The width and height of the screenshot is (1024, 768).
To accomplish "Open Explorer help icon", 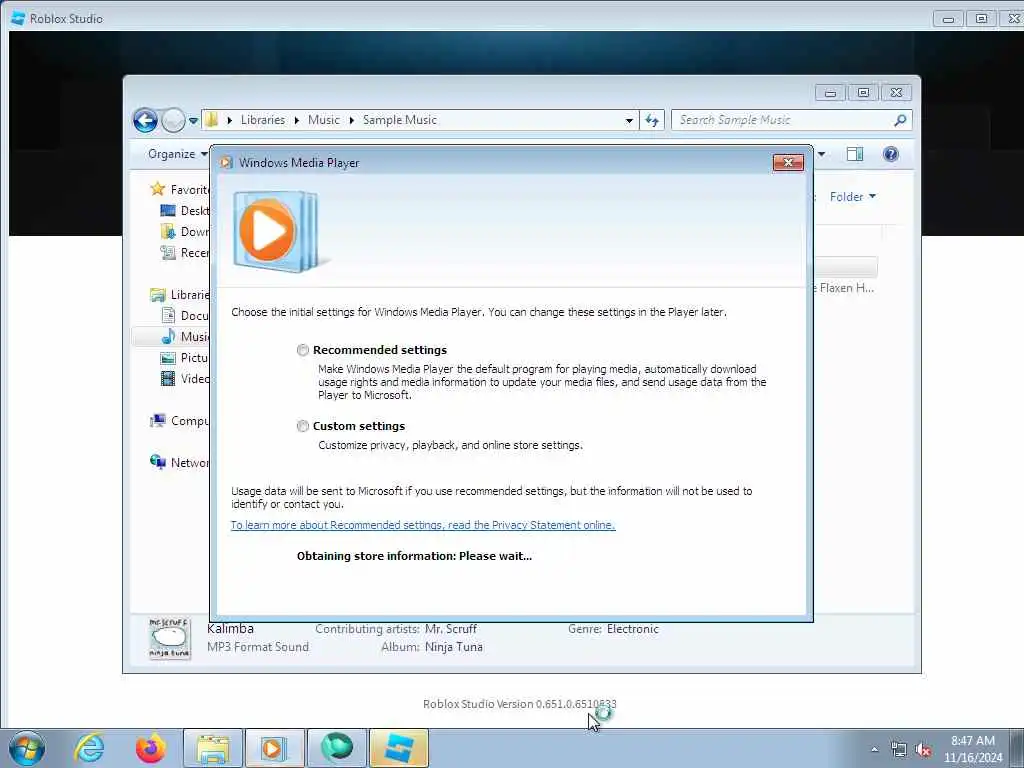I will pyautogui.click(x=890, y=154).
